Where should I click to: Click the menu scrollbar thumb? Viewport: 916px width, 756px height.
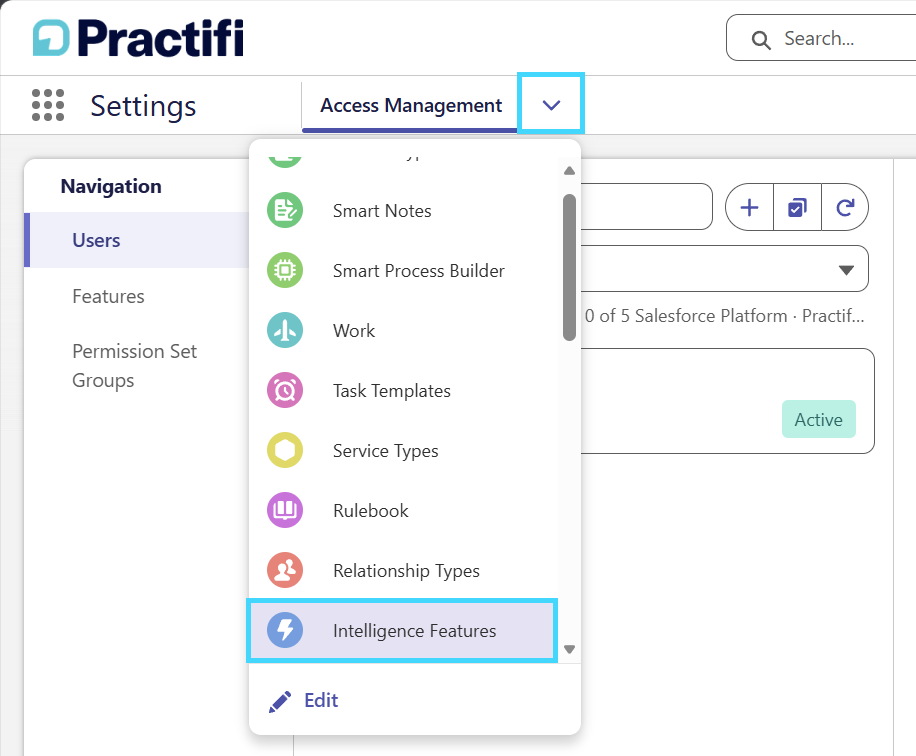pyautogui.click(x=569, y=267)
